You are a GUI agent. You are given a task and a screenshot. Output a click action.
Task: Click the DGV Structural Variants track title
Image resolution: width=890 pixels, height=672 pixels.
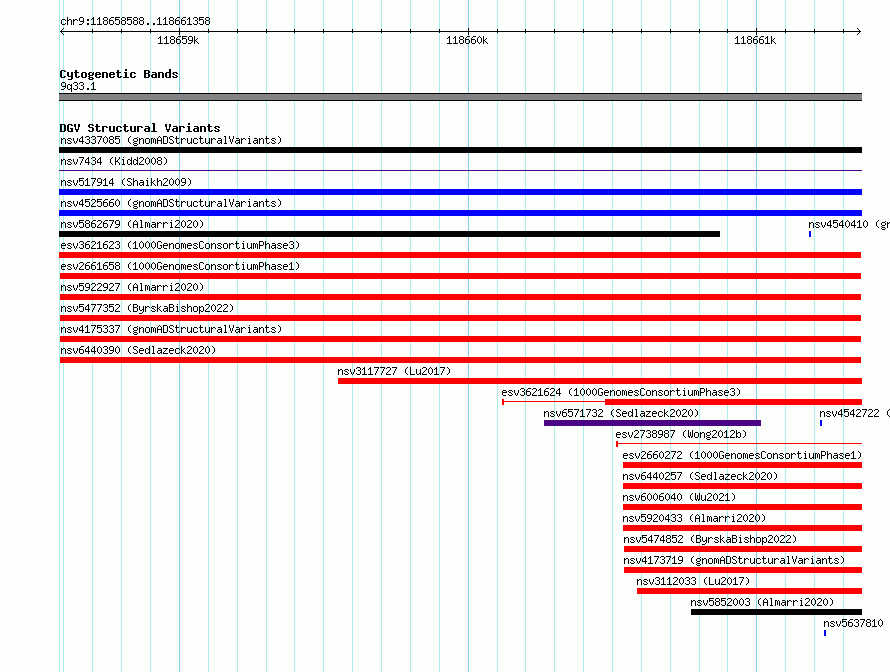pyautogui.click(x=140, y=128)
